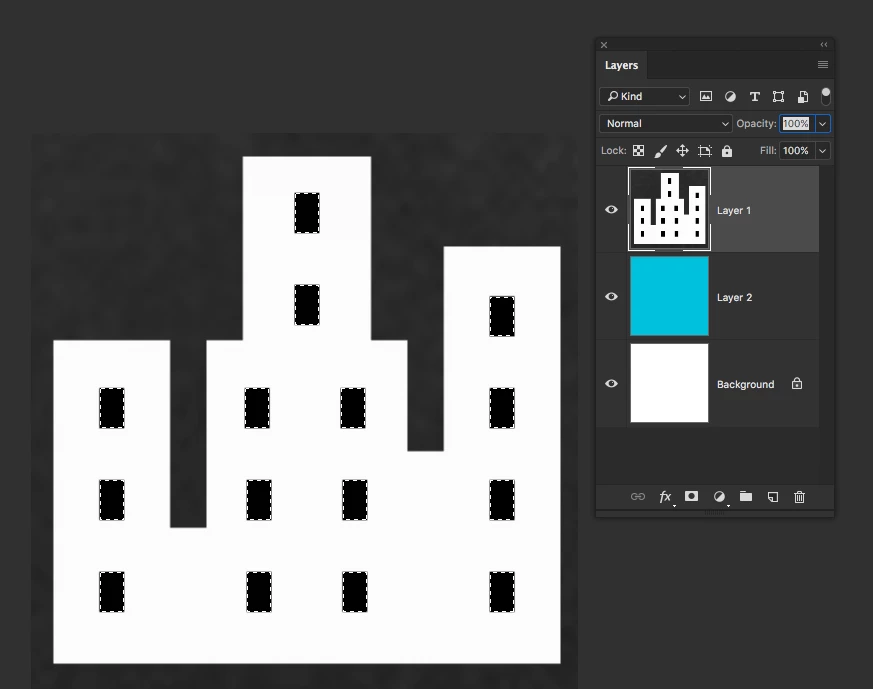Open the Fill slider dropdown arrow

pos(822,151)
